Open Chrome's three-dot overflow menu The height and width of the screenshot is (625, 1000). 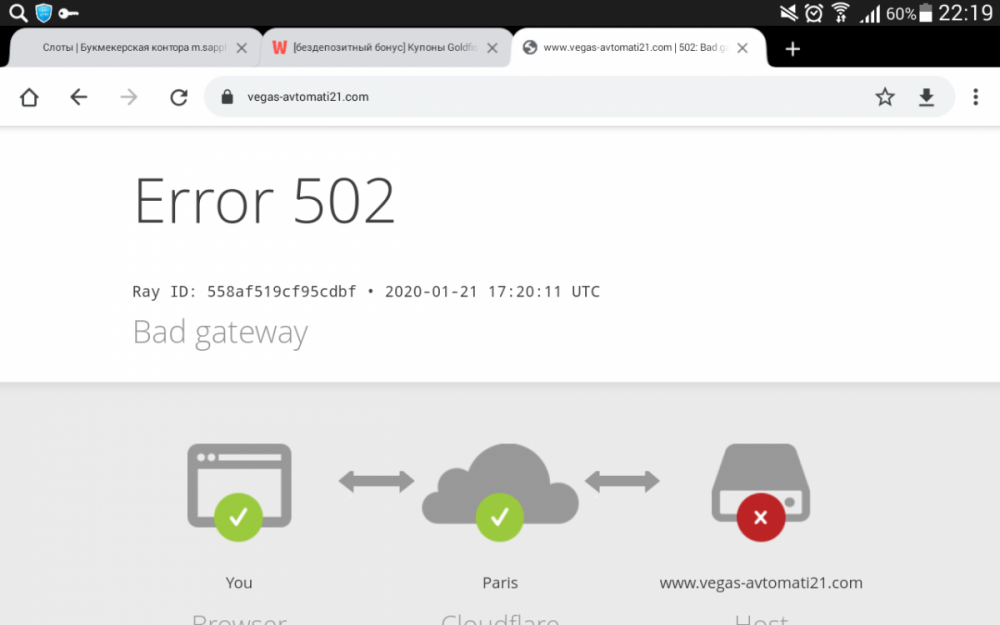(x=975, y=97)
